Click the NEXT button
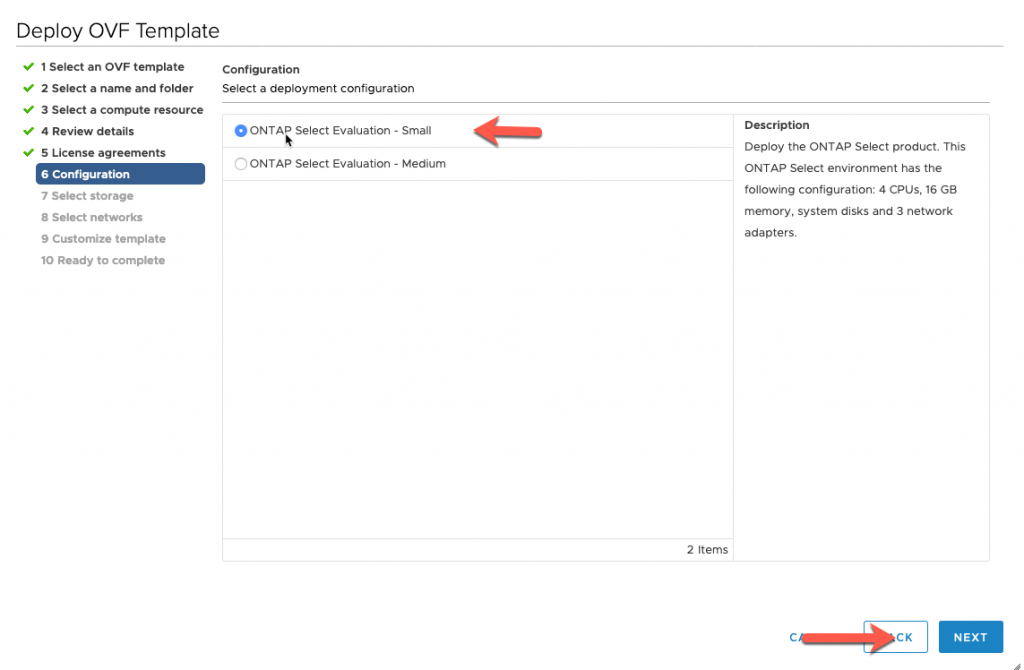1024x670 pixels. click(970, 637)
